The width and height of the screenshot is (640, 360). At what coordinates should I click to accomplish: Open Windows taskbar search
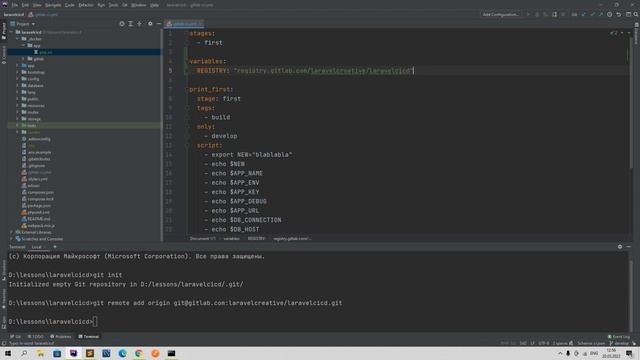[24, 353]
